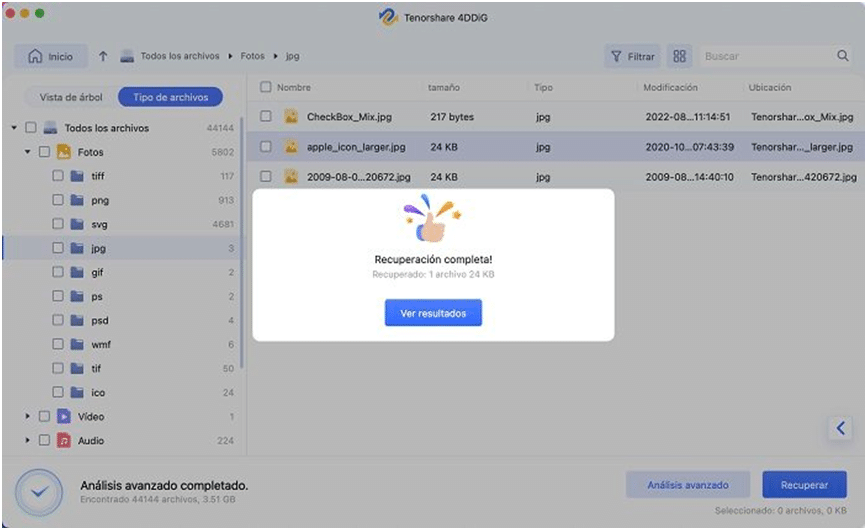Viewport: 867px width, 530px height.
Task: Check the svg folder checkbox
Action: 58,224
